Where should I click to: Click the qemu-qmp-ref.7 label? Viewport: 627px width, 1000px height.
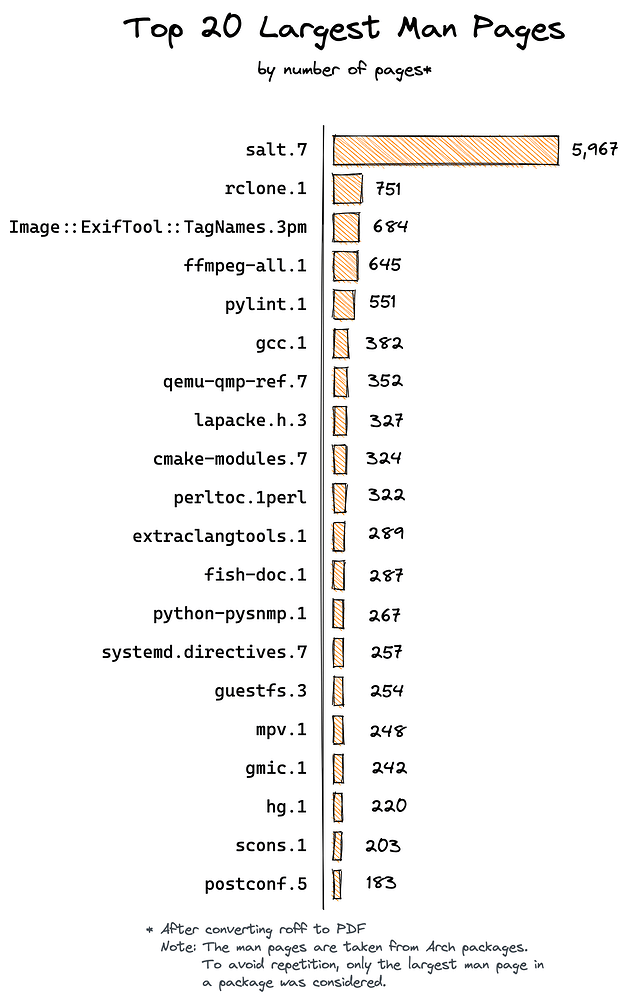[x=235, y=382]
